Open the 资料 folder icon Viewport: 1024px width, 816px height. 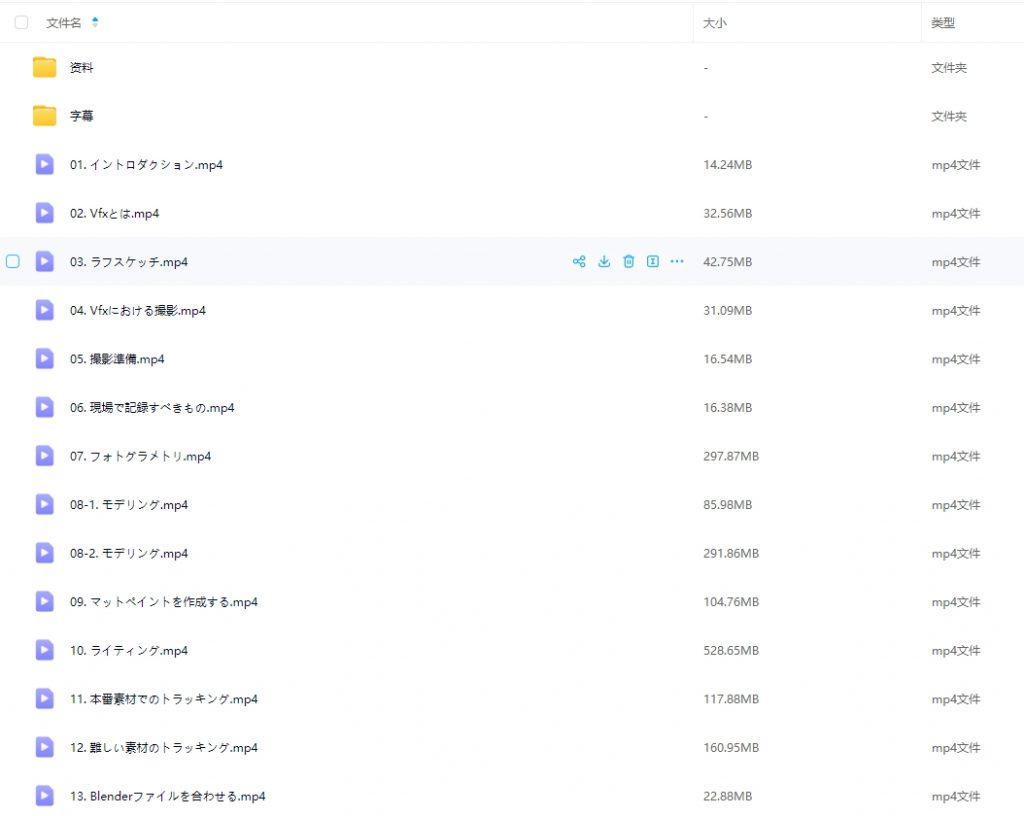tap(44, 67)
